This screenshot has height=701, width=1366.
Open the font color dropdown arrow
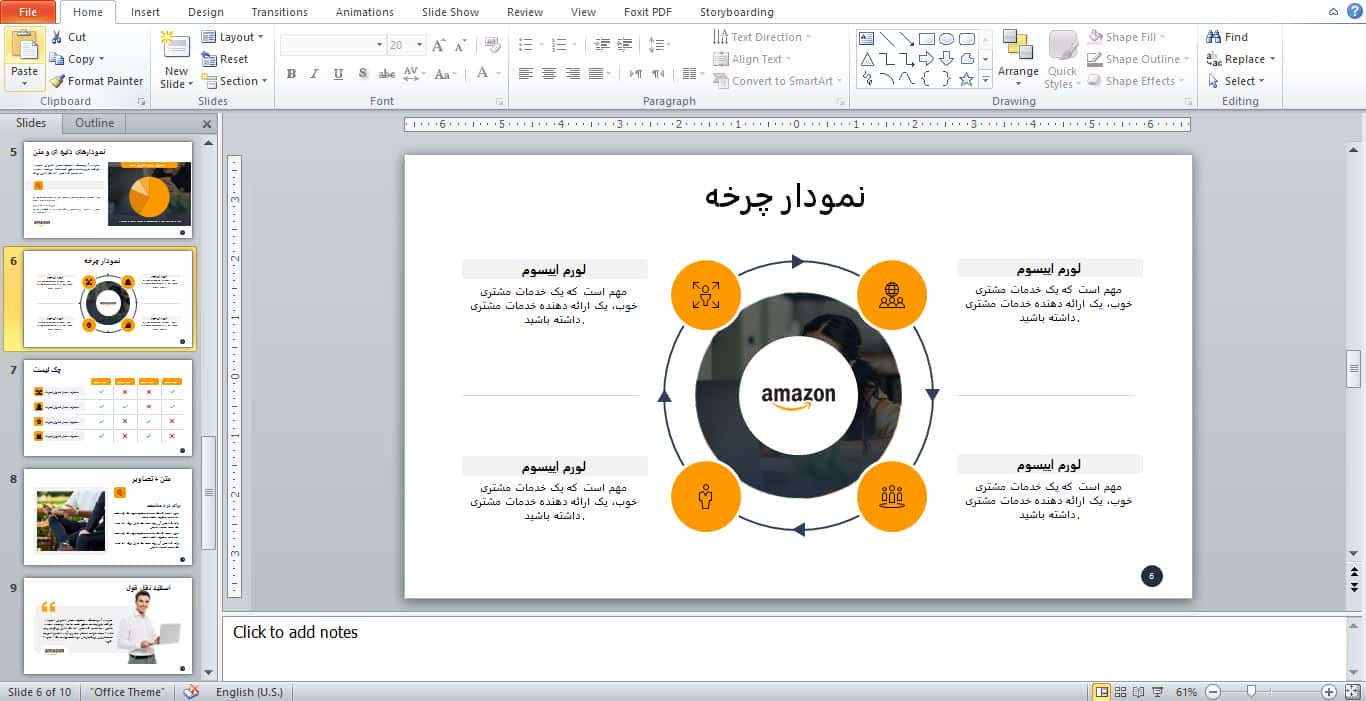[498, 73]
